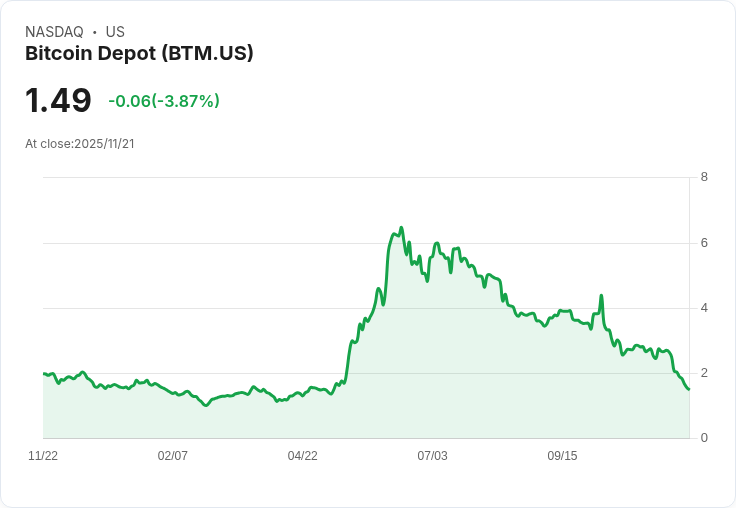
Task: Click the 11/22 x-axis date label
Action: (x=43, y=456)
